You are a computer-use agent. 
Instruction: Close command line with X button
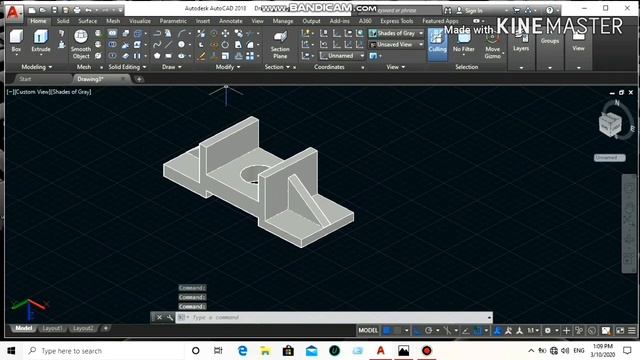click(x=159, y=317)
